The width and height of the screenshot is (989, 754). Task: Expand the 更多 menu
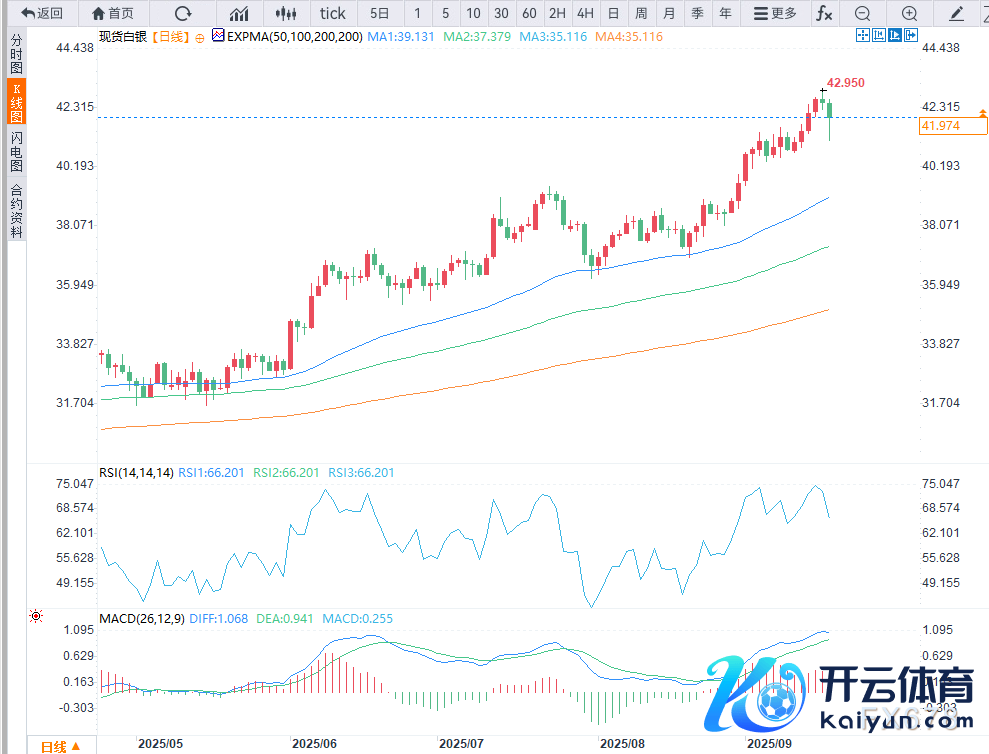776,13
